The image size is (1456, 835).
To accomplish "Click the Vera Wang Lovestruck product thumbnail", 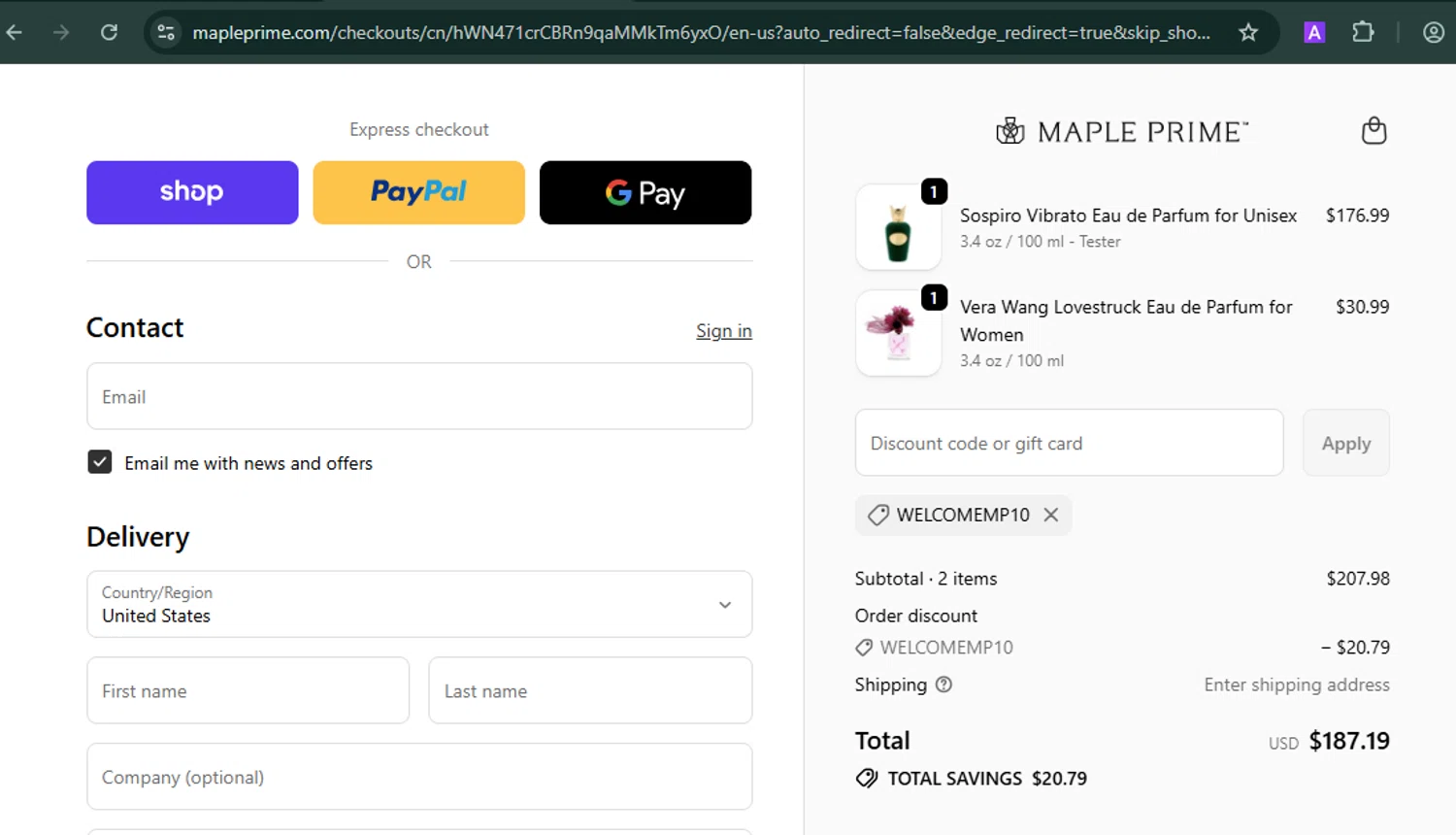I will point(898,333).
